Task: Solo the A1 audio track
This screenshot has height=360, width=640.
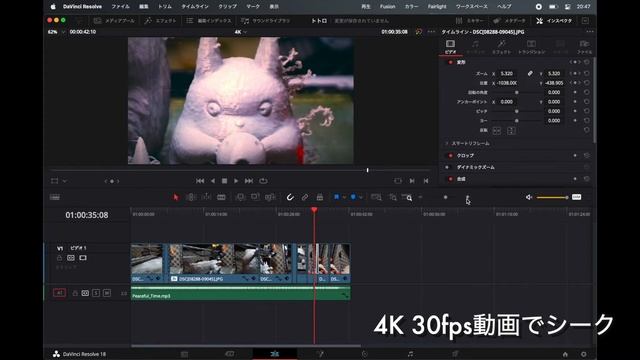Action: (96, 293)
